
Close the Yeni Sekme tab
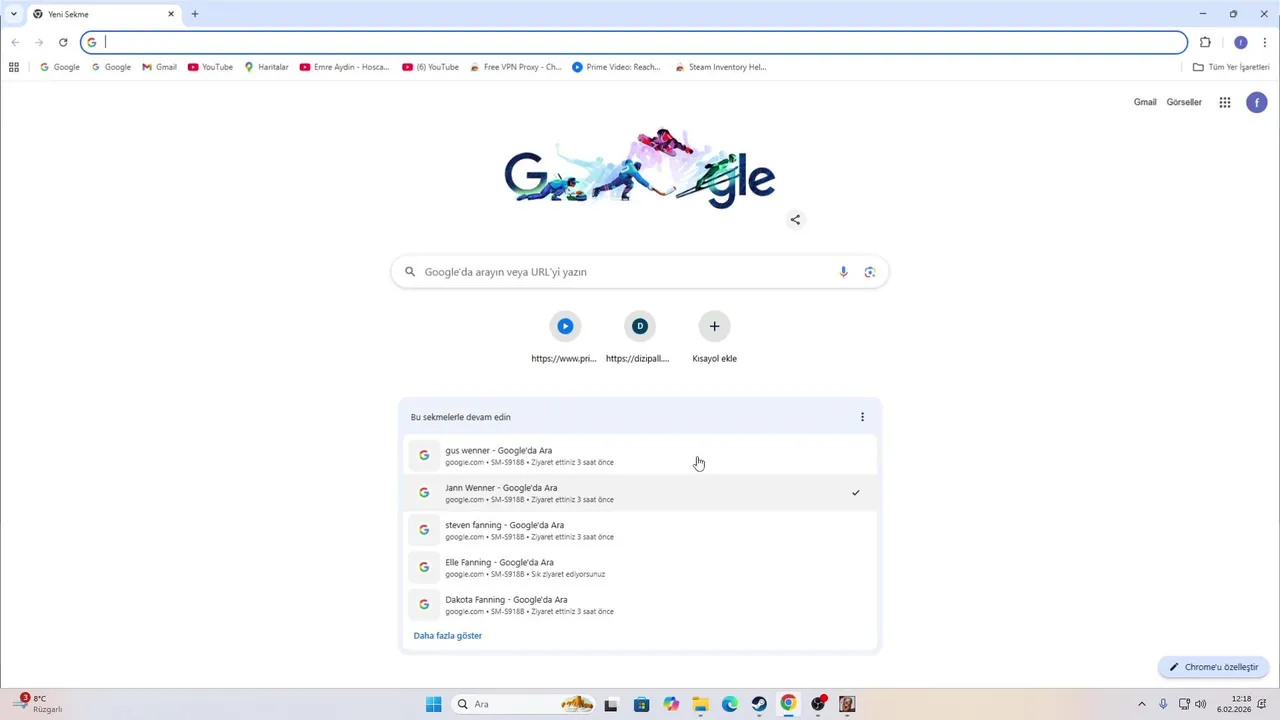click(x=171, y=14)
